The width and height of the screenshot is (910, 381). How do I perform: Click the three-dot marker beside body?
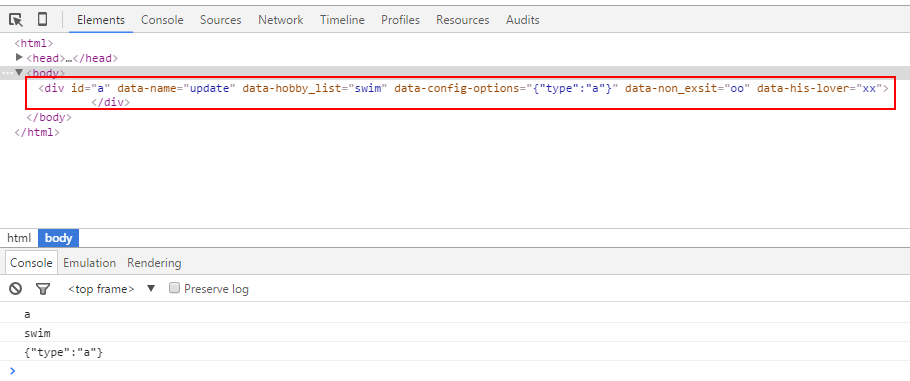[6, 73]
